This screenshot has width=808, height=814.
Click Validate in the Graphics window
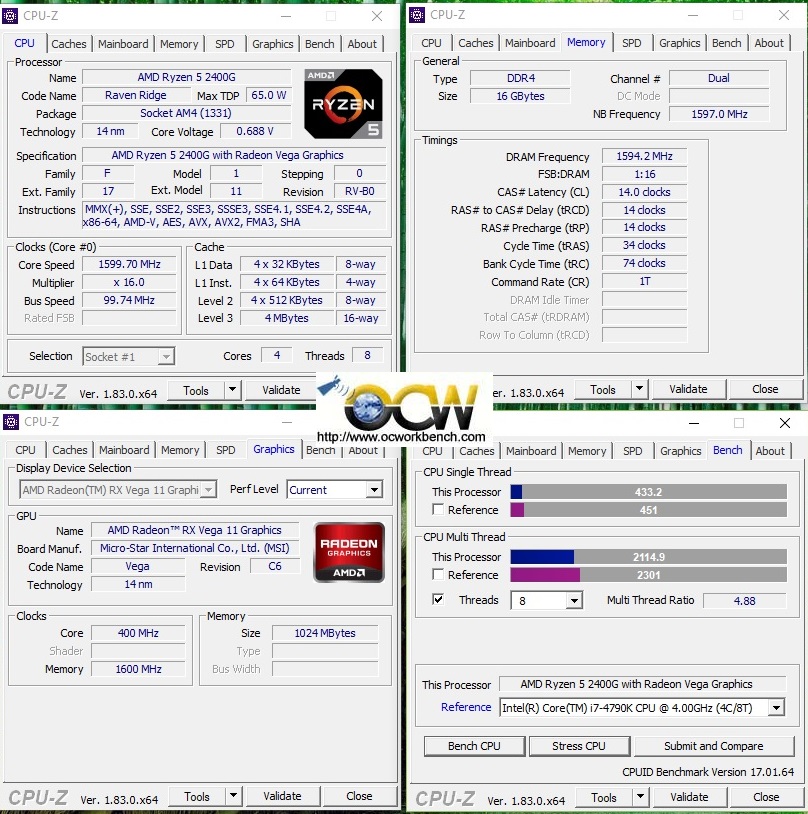(x=282, y=796)
